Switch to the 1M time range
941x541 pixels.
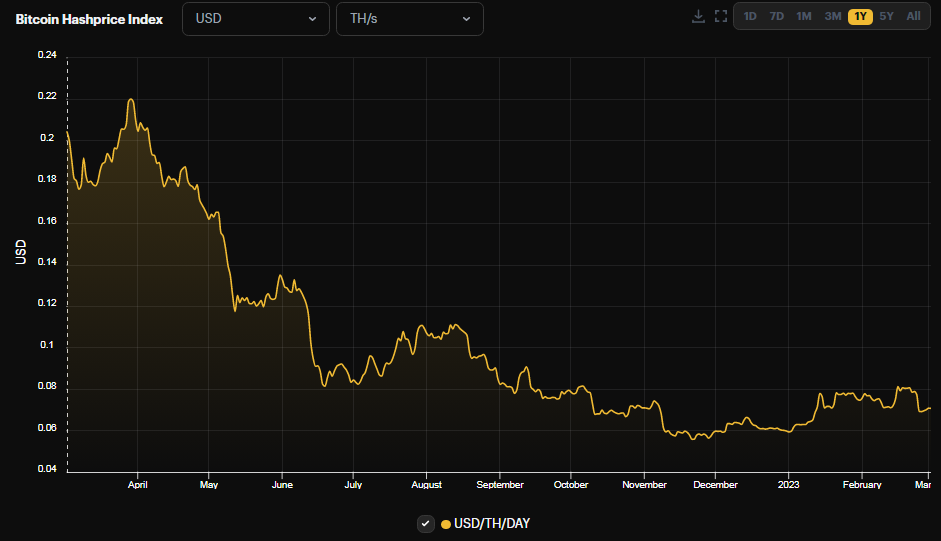tap(804, 17)
